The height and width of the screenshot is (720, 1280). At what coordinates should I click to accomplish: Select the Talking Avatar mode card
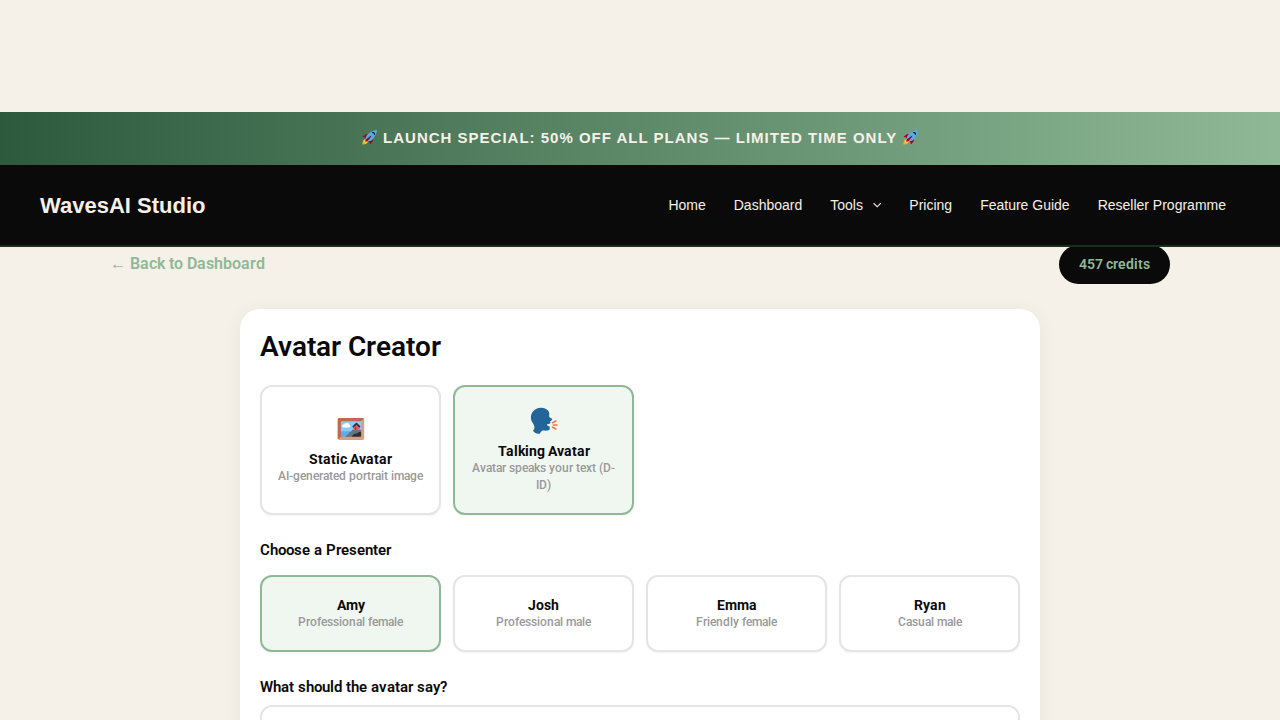543,450
